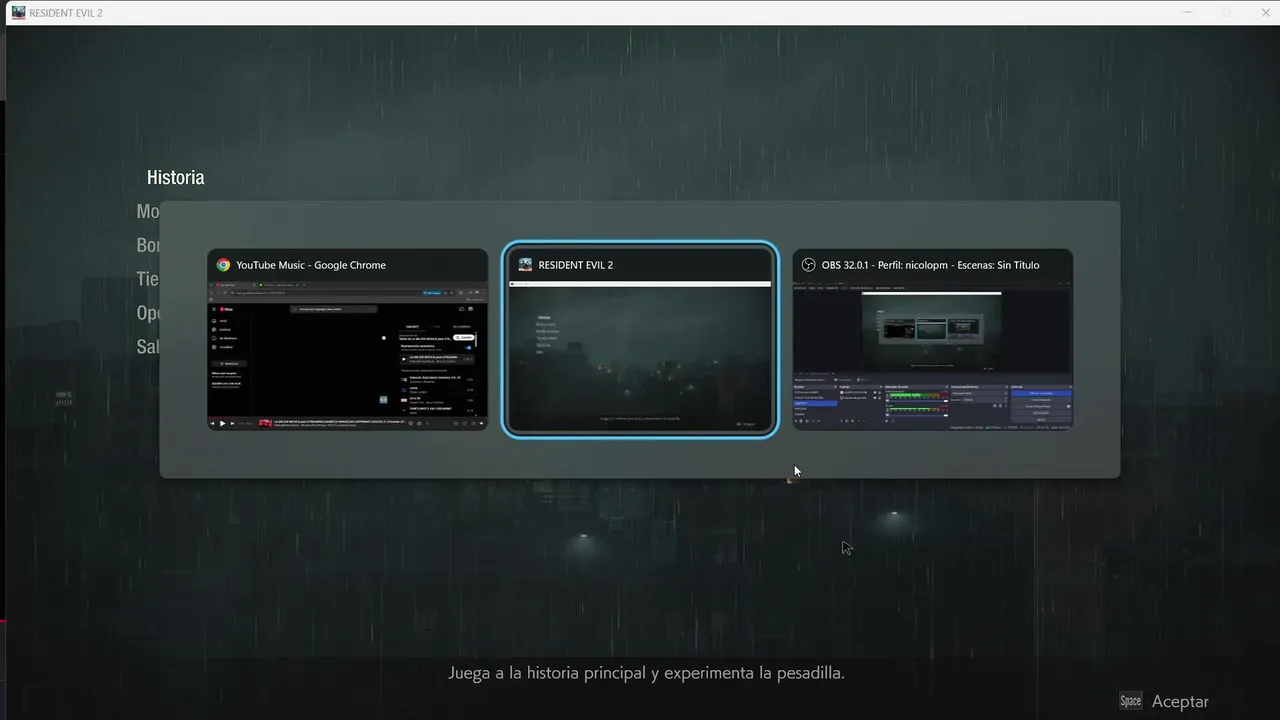The width and height of the screenshot is (1280, 720).
Task: Click the Resident Evil 2 title bar icon
Action: [18, 13]
